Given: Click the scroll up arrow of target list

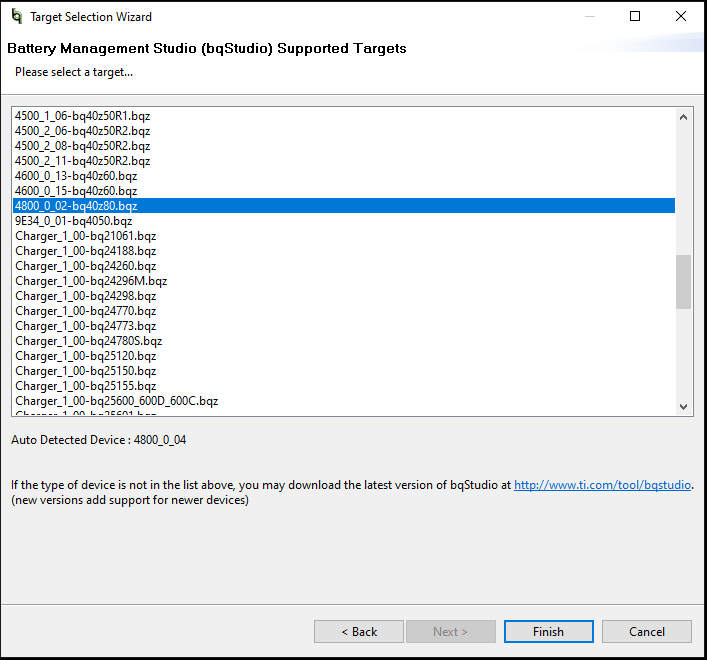Looking at the screenshot, I should (684, 117).
